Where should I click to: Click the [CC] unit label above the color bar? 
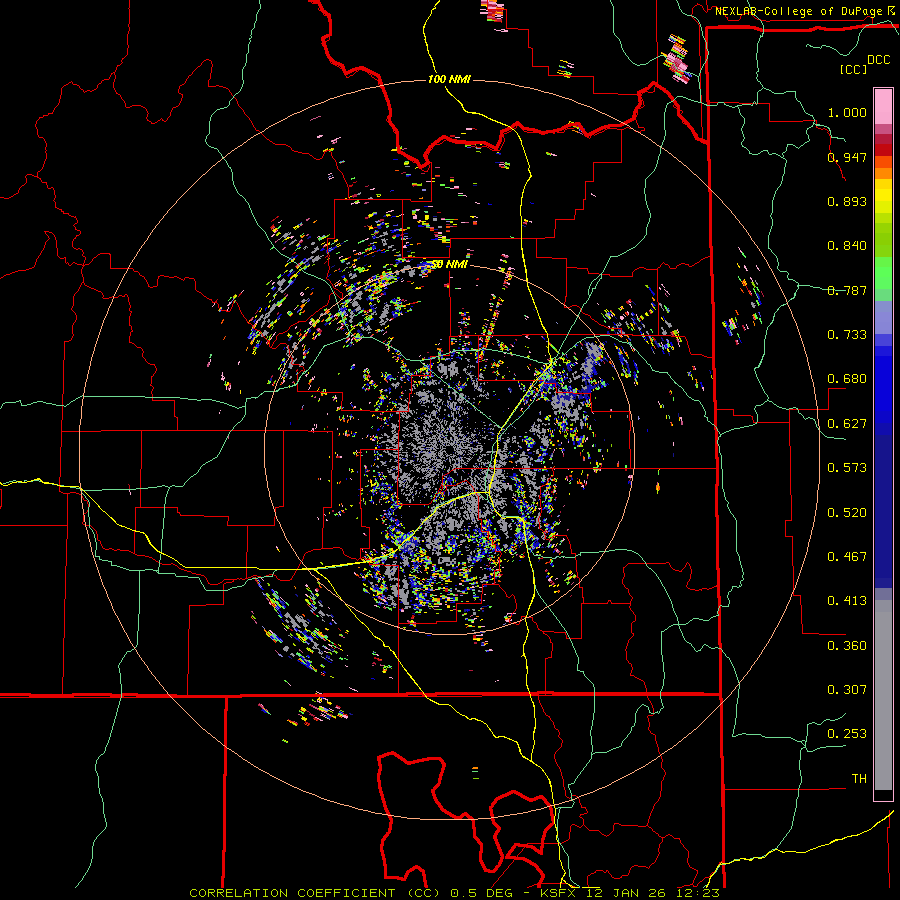click(x=854, y=69)
